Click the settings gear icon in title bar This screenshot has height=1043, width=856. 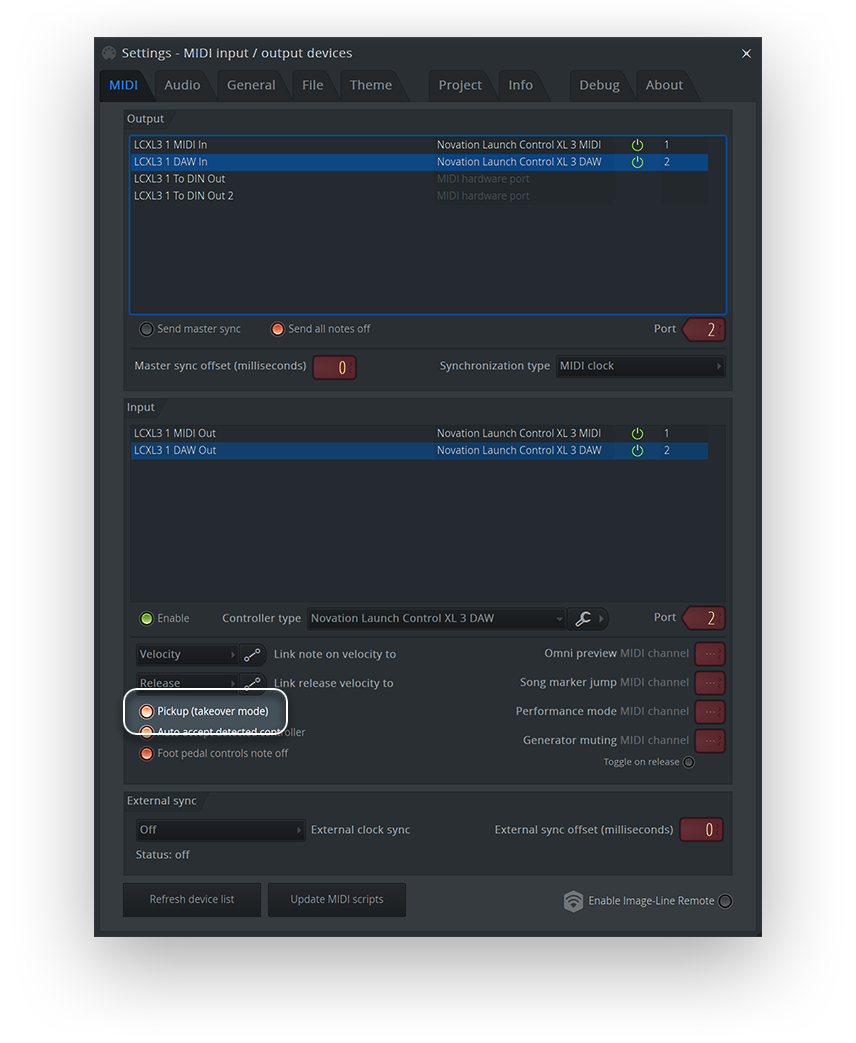tap(109, 53)
